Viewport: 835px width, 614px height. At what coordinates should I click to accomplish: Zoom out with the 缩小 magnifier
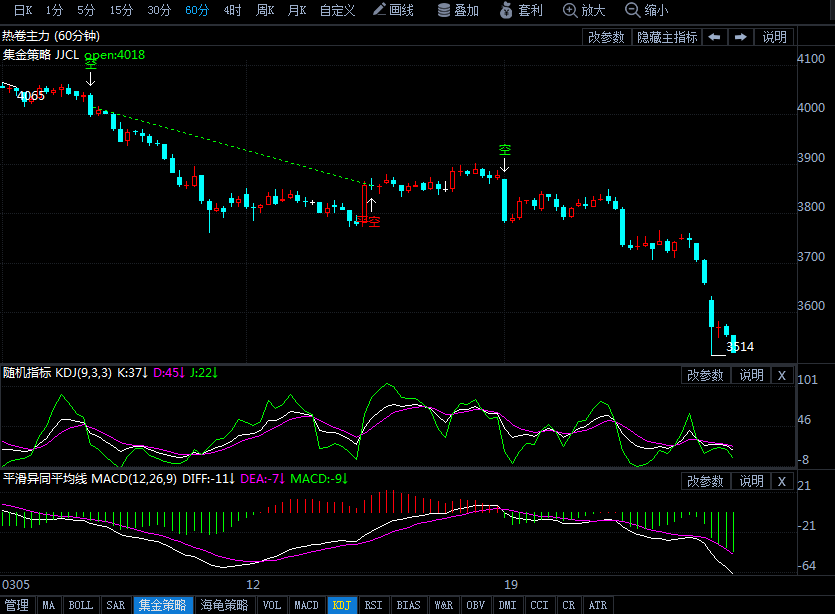point(646,10)
